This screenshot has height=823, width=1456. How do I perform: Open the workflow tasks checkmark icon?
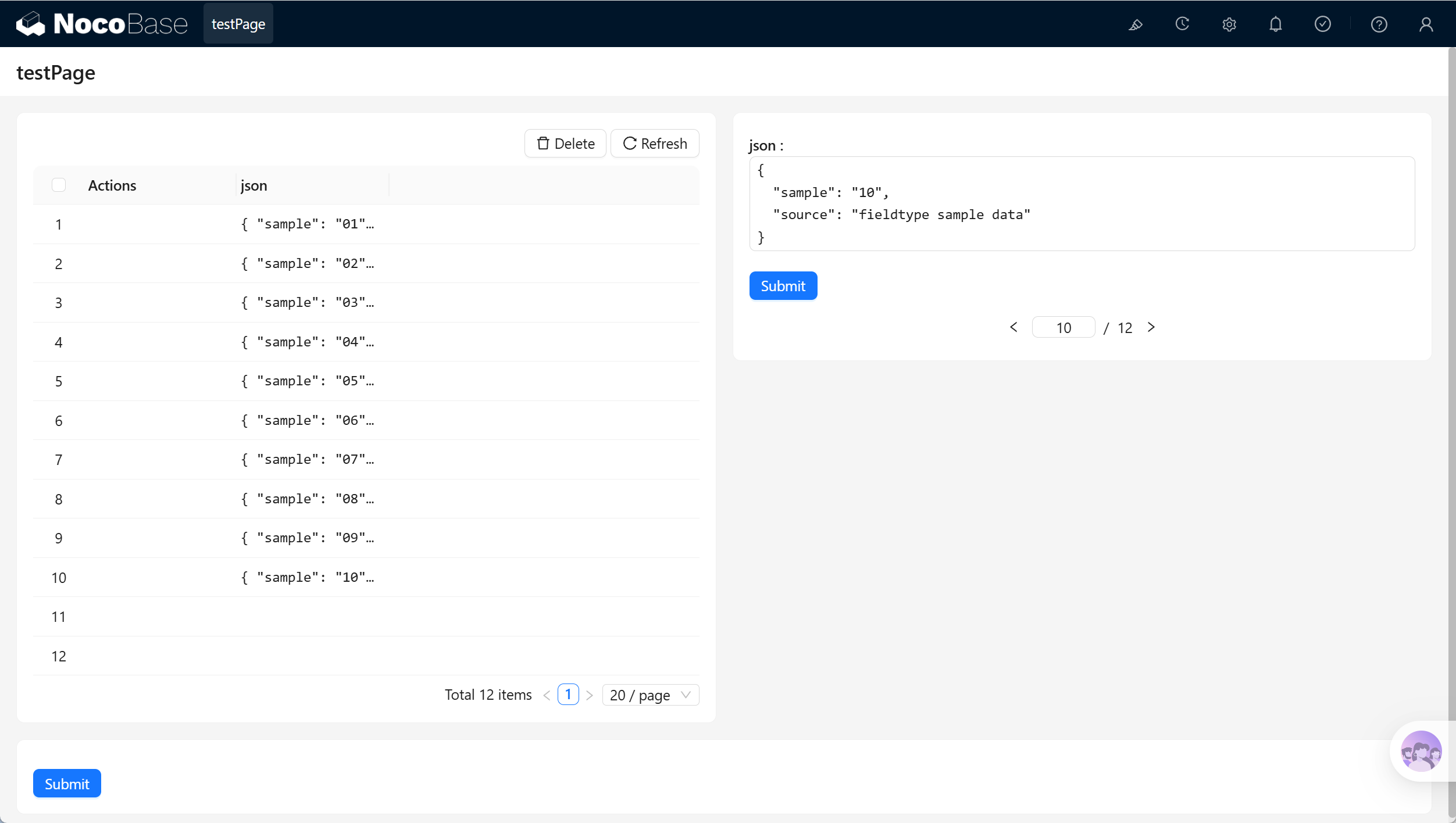point(1323,24)
